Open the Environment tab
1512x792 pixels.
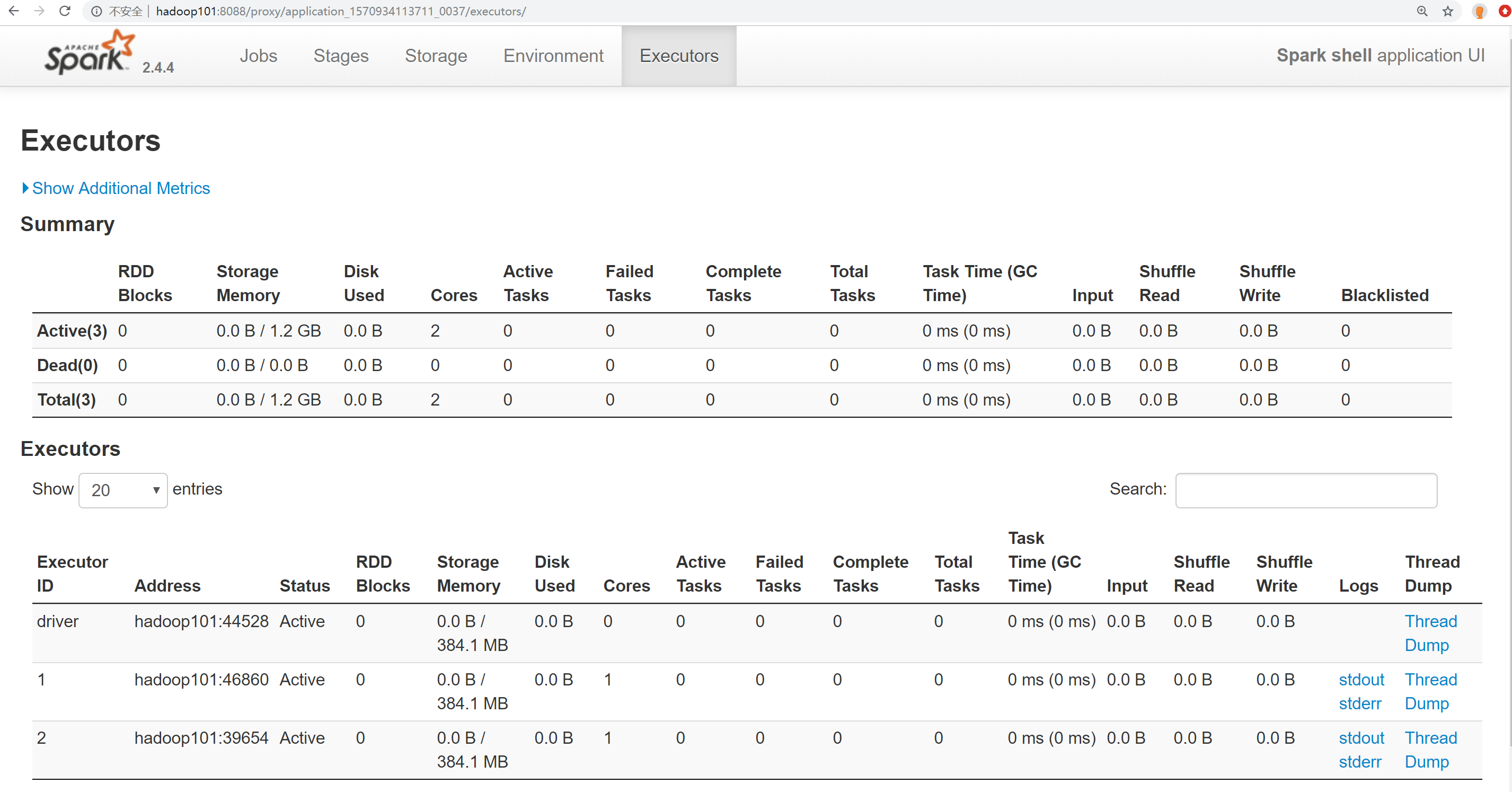pyautogui.click(x=553, y=56)
